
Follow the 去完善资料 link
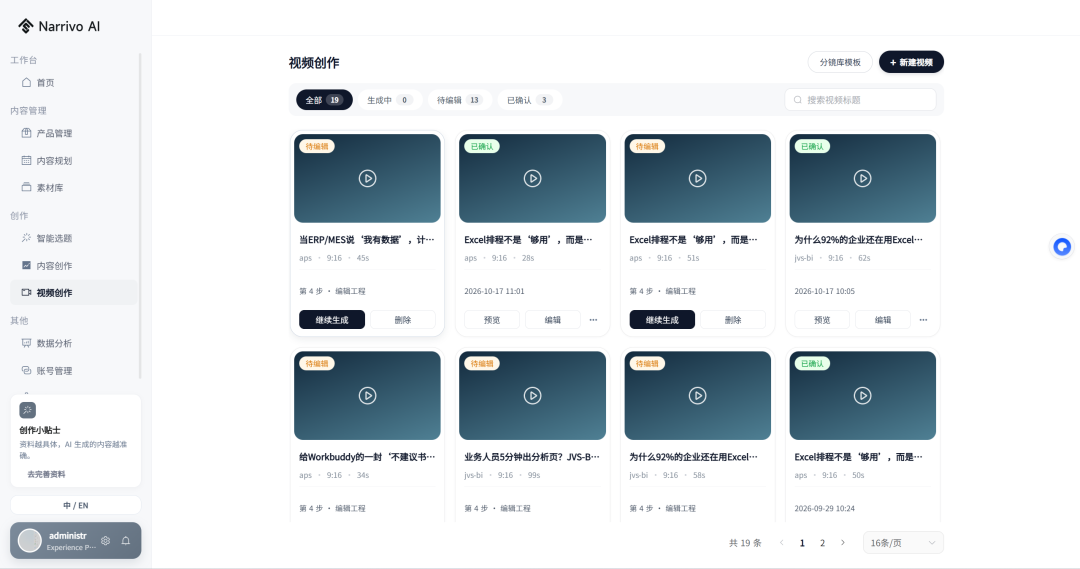pyautogui.click(x=46, y=474)
